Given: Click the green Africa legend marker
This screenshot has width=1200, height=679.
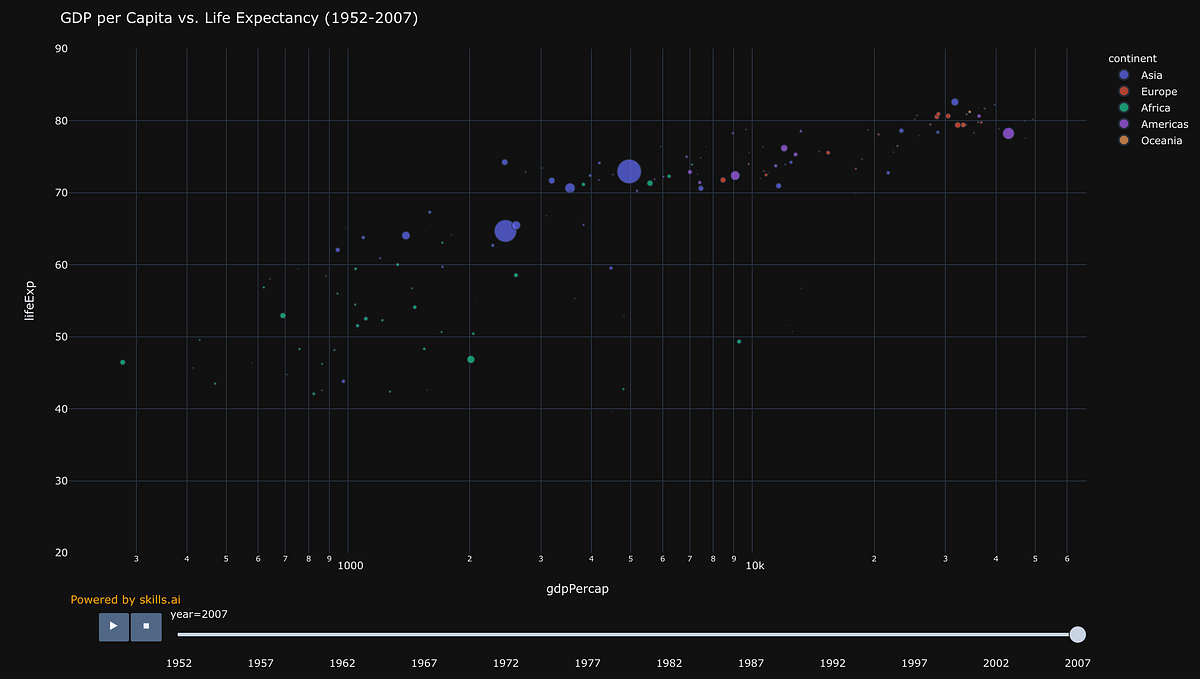Looking at the screenshot, I should pos(1123,107).
